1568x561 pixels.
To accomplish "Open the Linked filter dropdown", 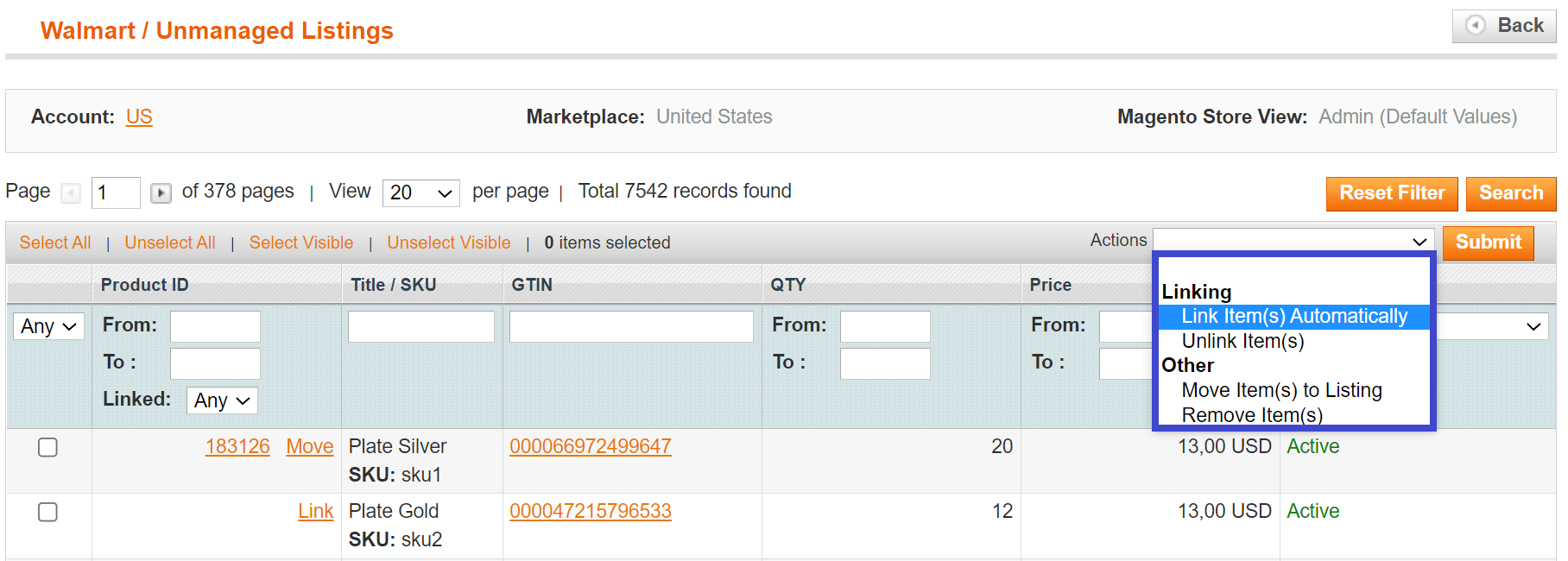I will [x=222, y=400].
